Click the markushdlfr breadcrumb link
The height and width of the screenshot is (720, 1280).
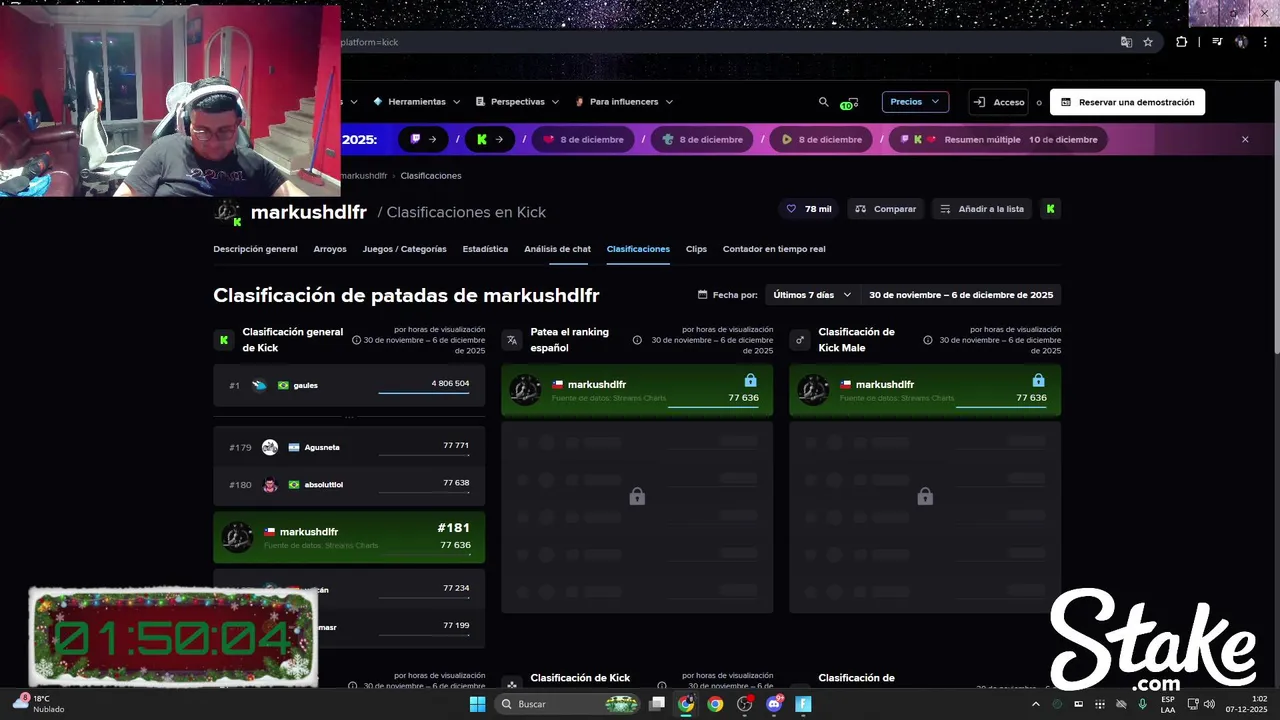[x=363, y=176]
